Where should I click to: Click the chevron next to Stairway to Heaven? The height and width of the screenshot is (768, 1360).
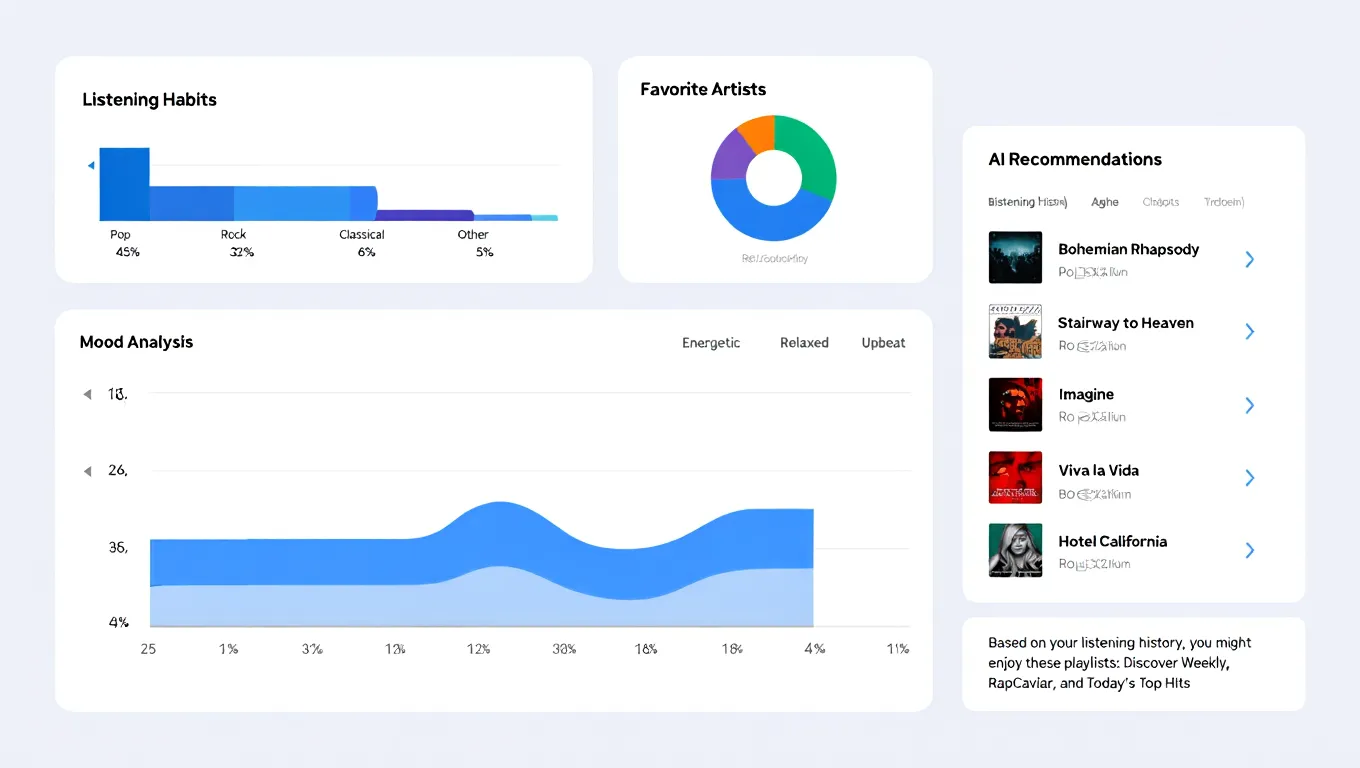tap(1249, 332)
